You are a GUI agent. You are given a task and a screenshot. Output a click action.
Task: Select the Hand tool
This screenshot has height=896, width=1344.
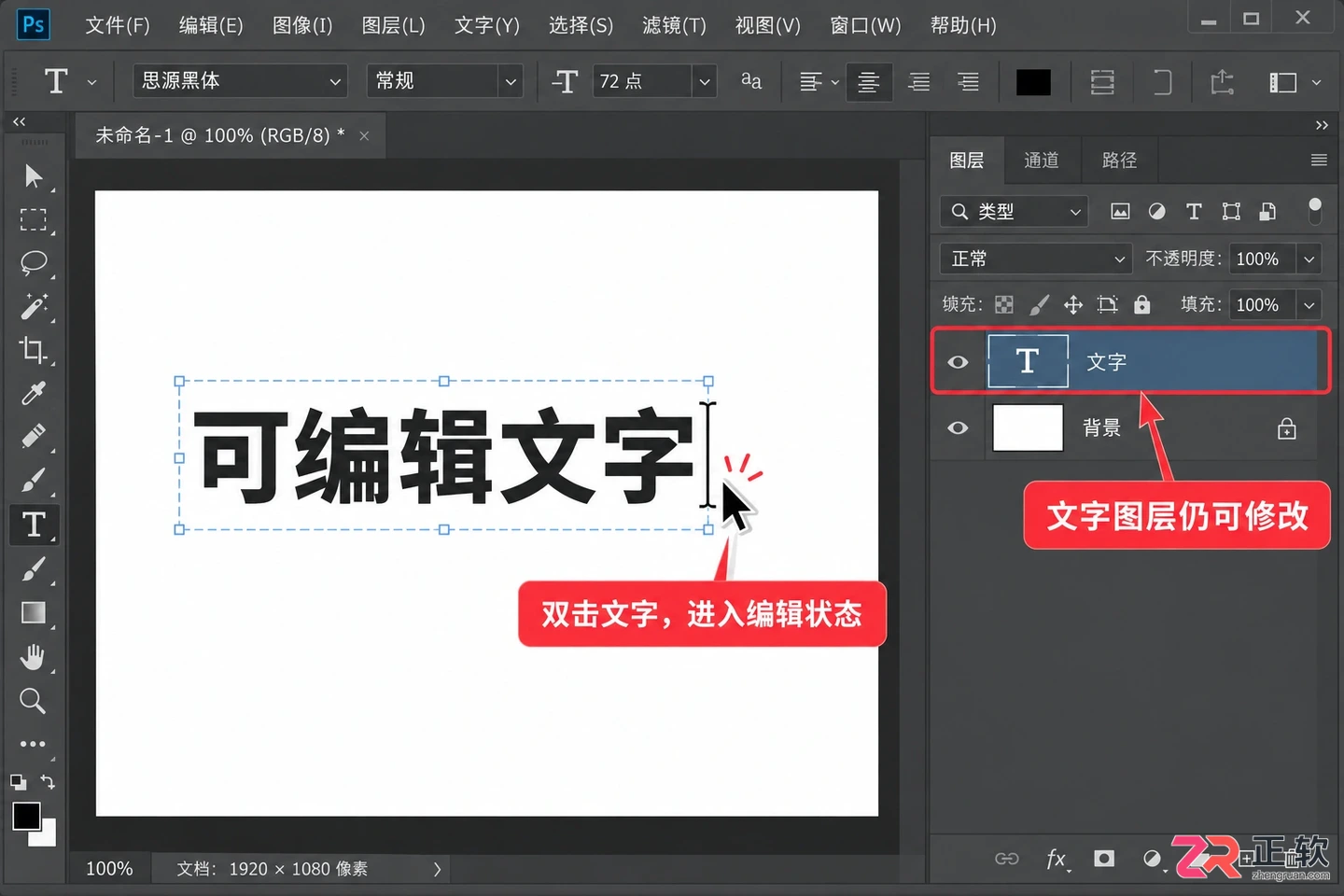(34, 657)
